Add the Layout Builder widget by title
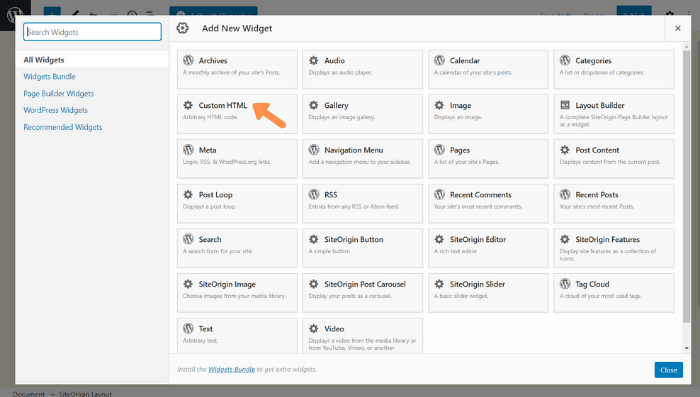Viewport: 700px width, 397px height. [600, 105]
